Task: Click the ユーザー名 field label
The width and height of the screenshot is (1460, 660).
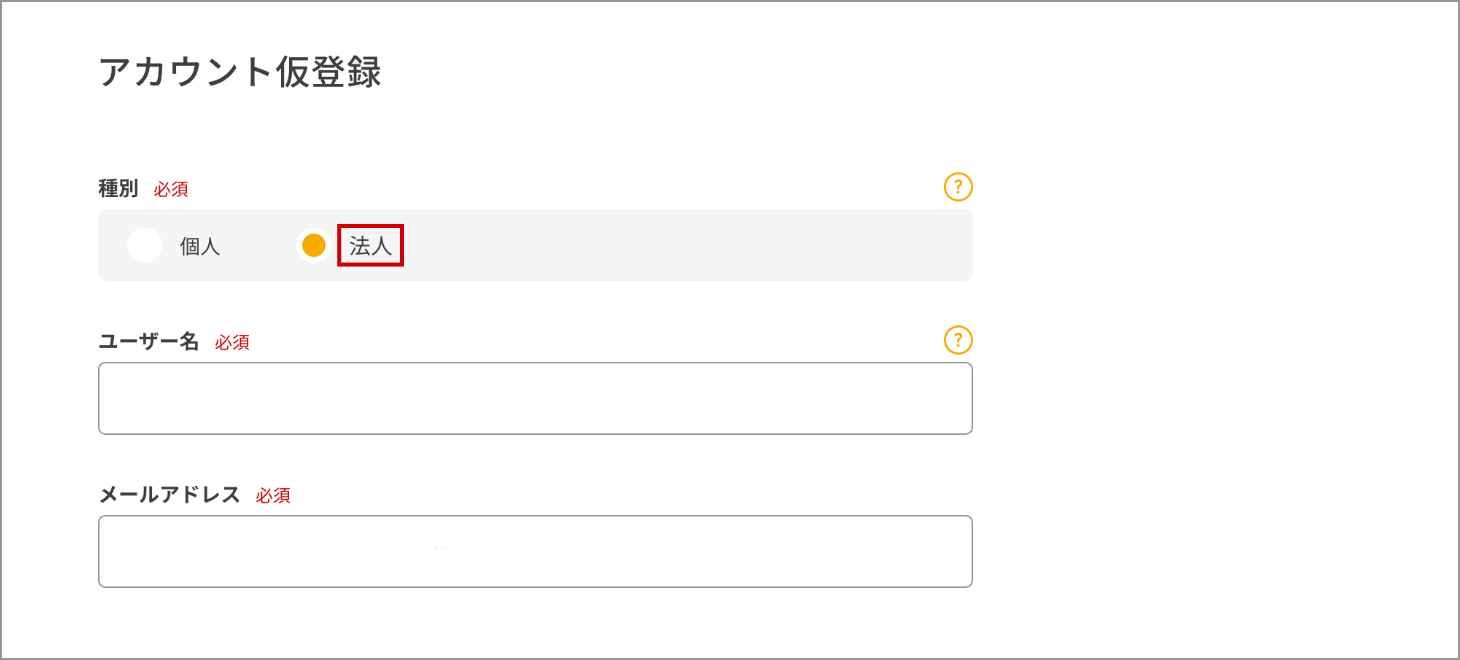Action: coord(149,341)
